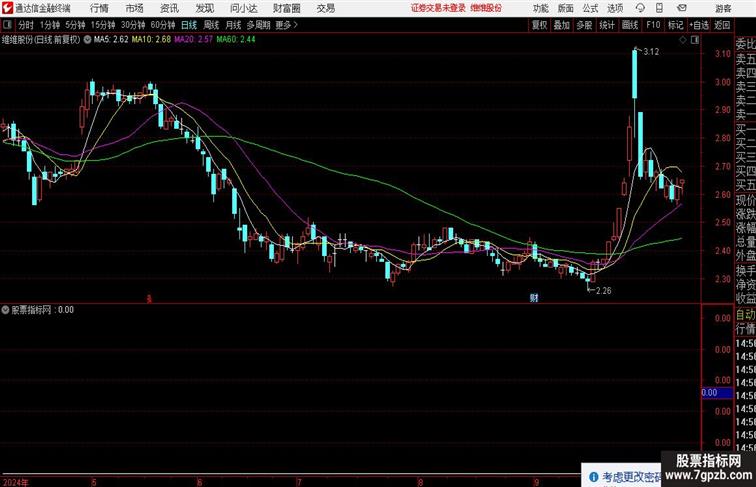The width and height of the screenshot is (756, 487).
Task: Open the 公式 menu
Action: click(590, 8)
